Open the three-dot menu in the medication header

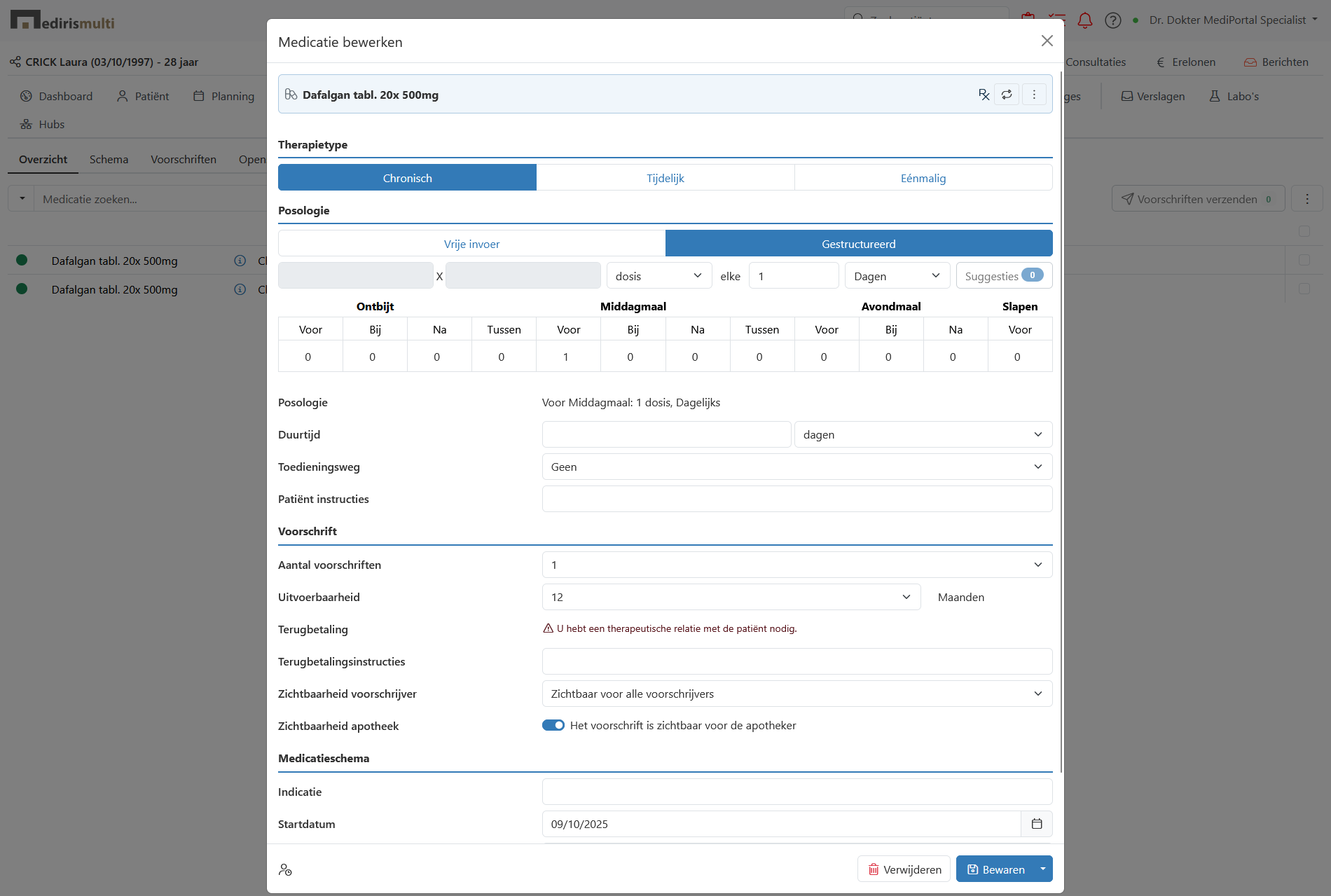pos(1034,95)
